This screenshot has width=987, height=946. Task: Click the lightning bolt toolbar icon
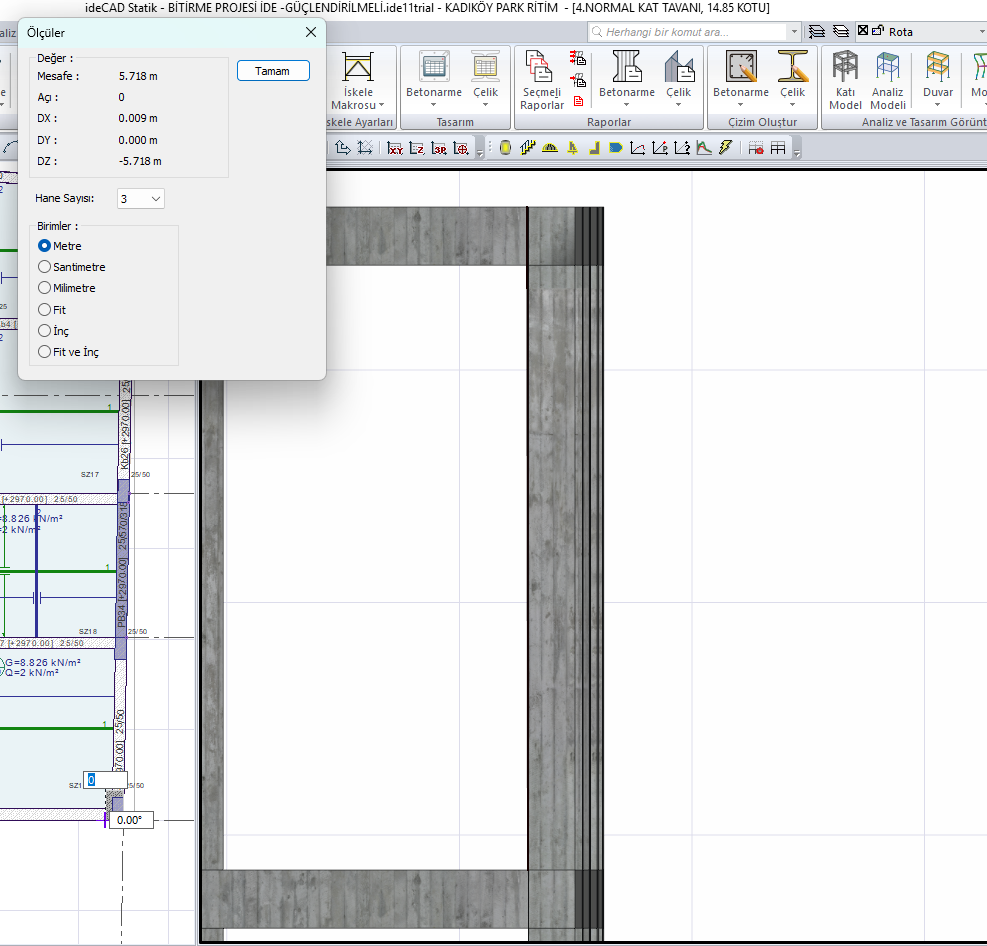tap(726, 148)
